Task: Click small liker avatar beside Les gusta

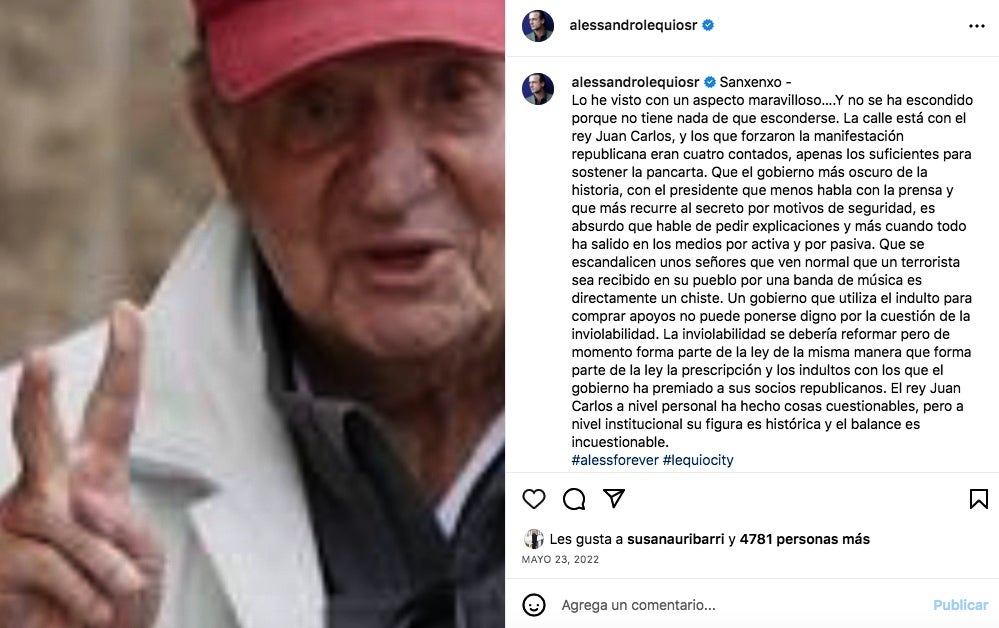Action: 533,539
